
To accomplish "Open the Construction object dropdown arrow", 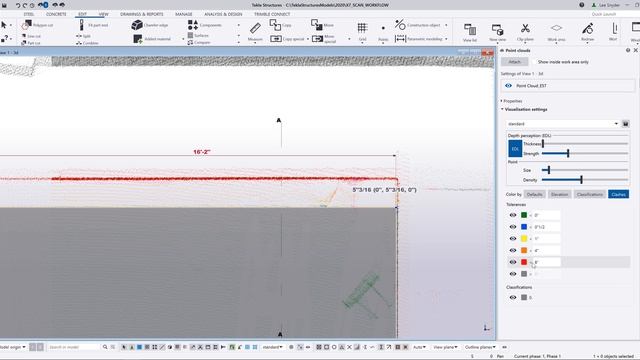I will tap(446, 25).
